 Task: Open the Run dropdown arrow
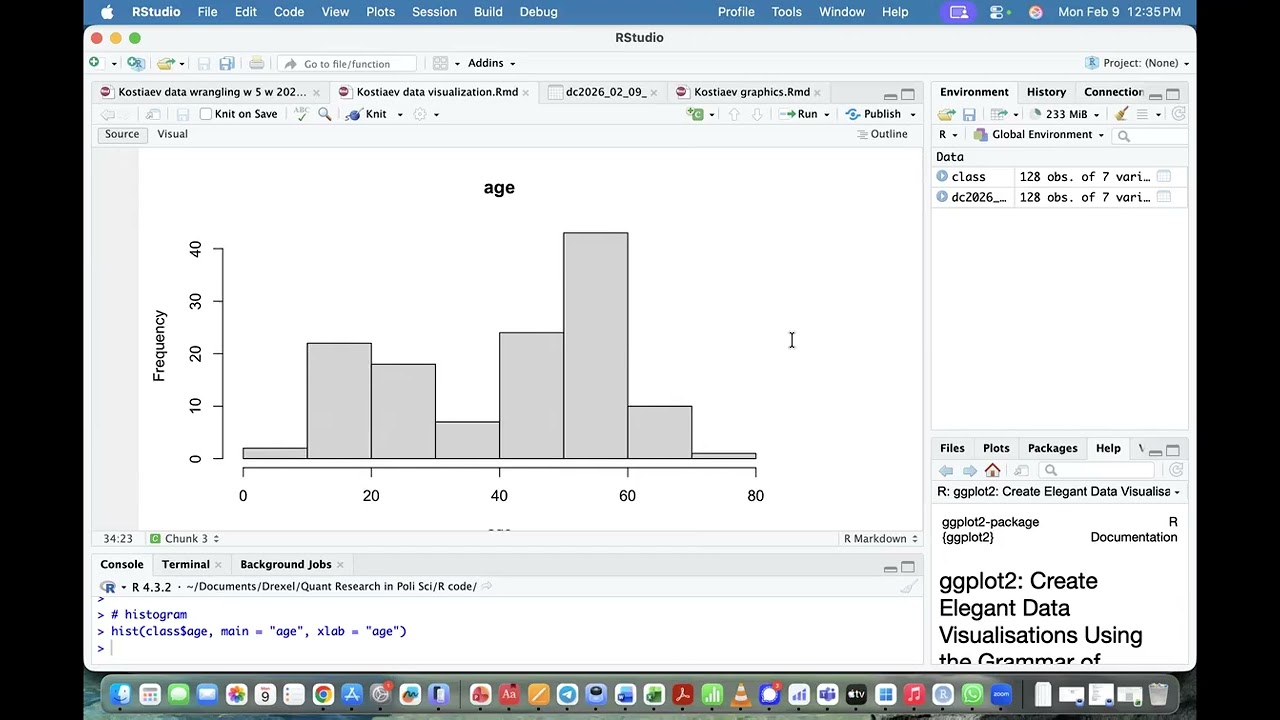pos(826,114)
